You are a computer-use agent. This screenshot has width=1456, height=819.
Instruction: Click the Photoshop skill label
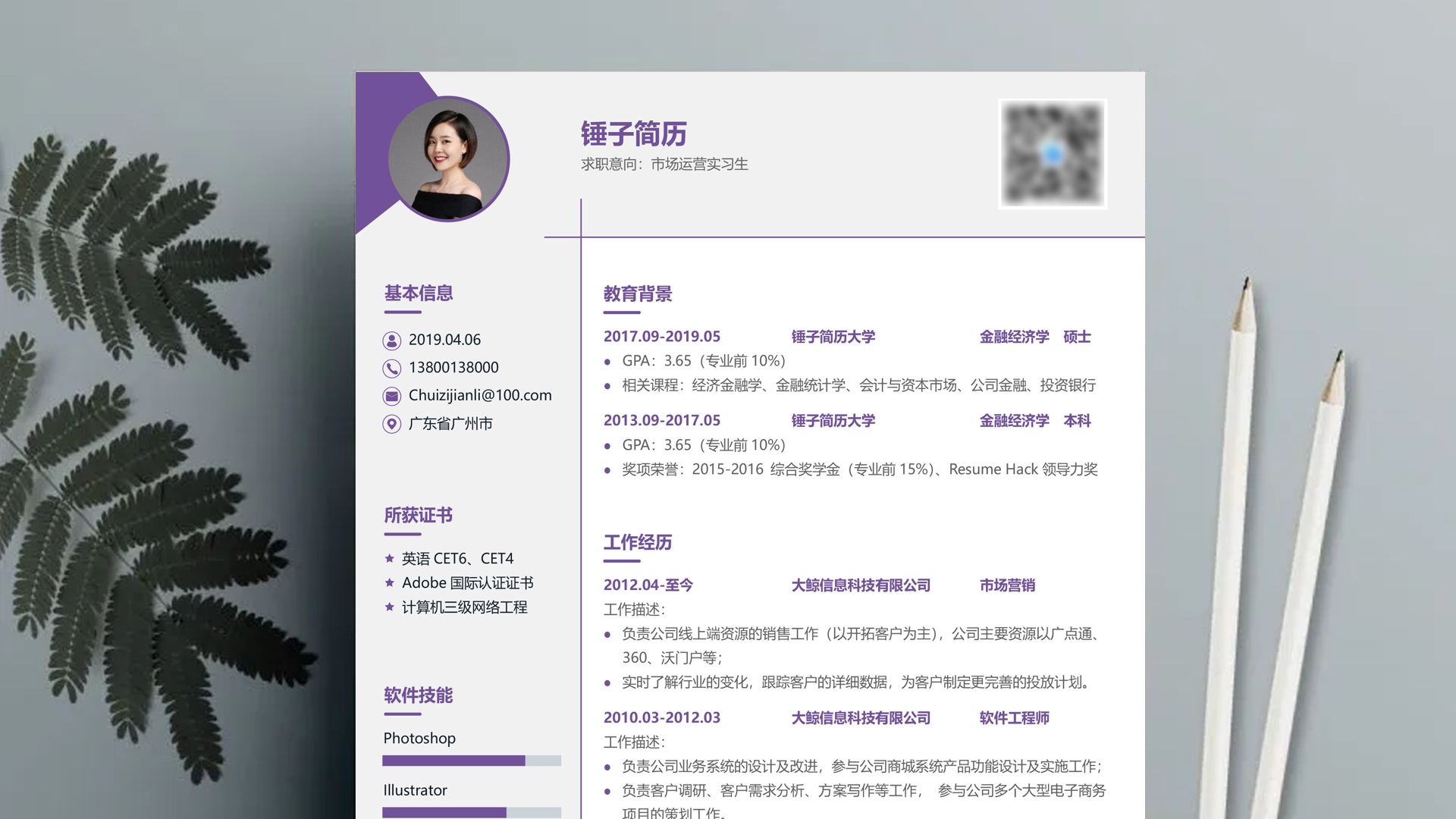tap(419, 738)
